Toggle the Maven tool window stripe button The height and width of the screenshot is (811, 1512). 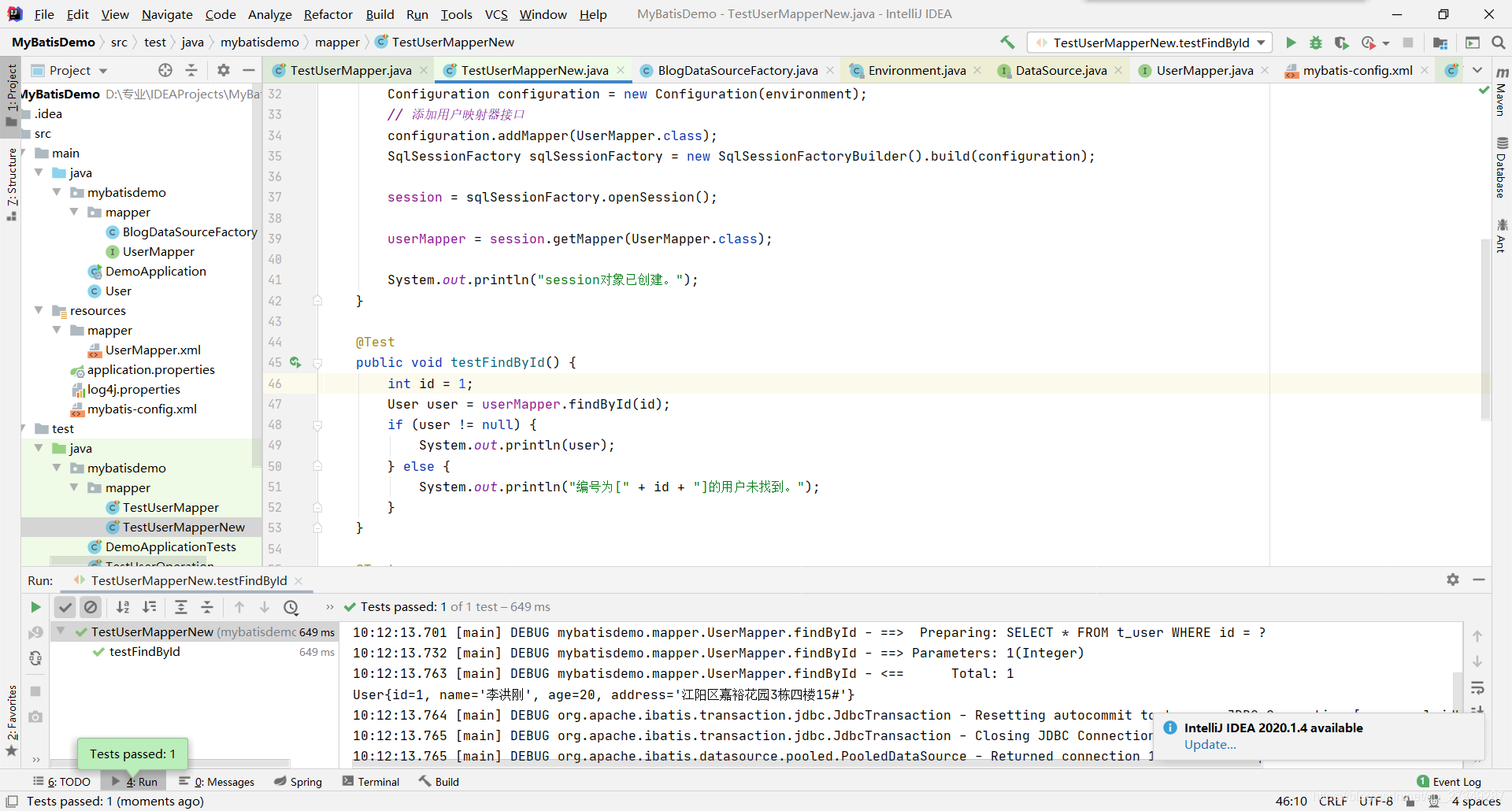1501,92
